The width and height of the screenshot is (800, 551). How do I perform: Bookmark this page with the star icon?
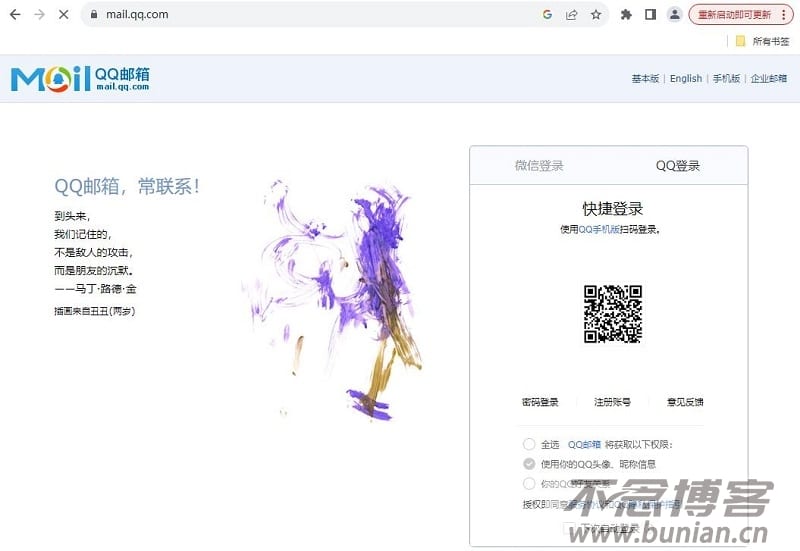pos(596,15)
